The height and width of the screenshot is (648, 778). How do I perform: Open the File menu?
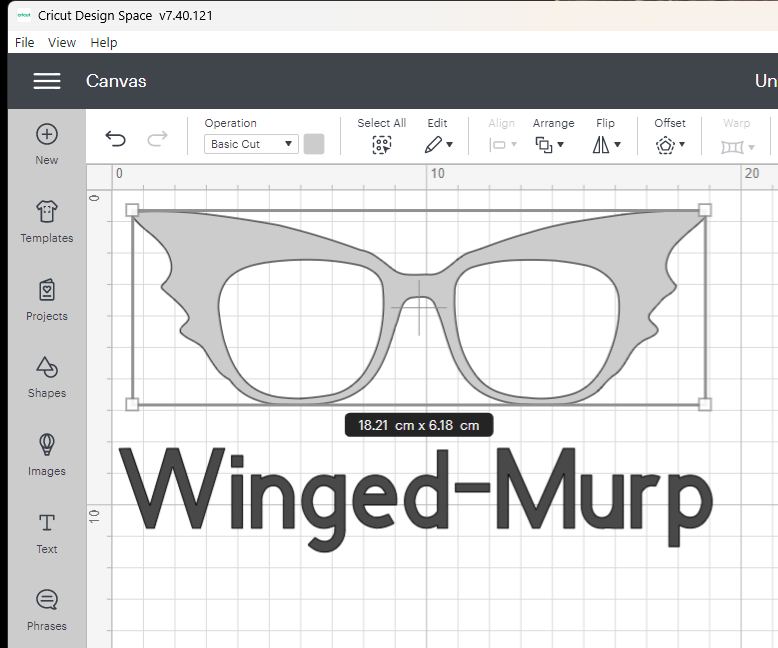tap(25, 42)
